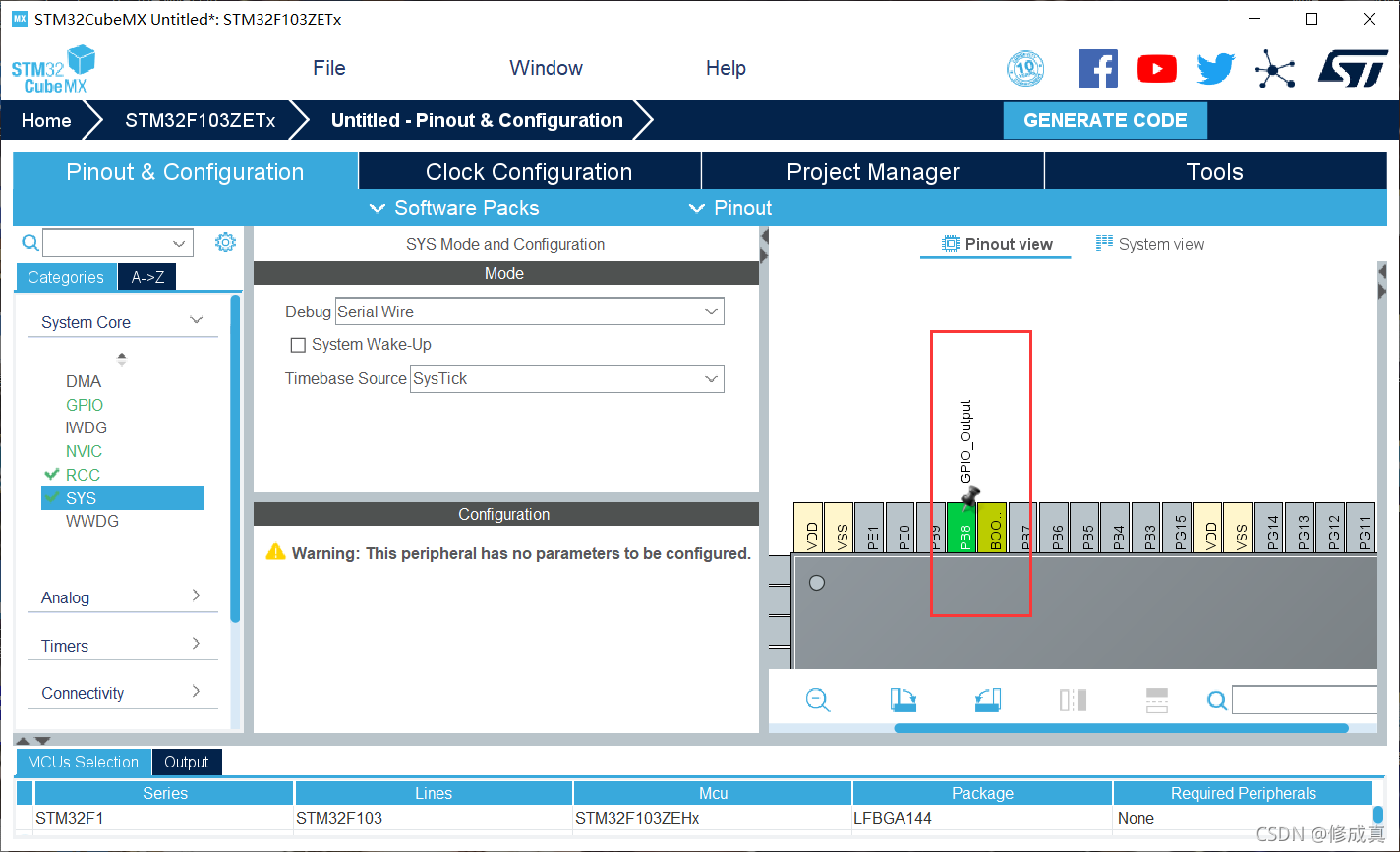This screenshot has width=1400, height=852.
Task: Click the STM32F103ZEHx table cell
Action: coord(713,818)
